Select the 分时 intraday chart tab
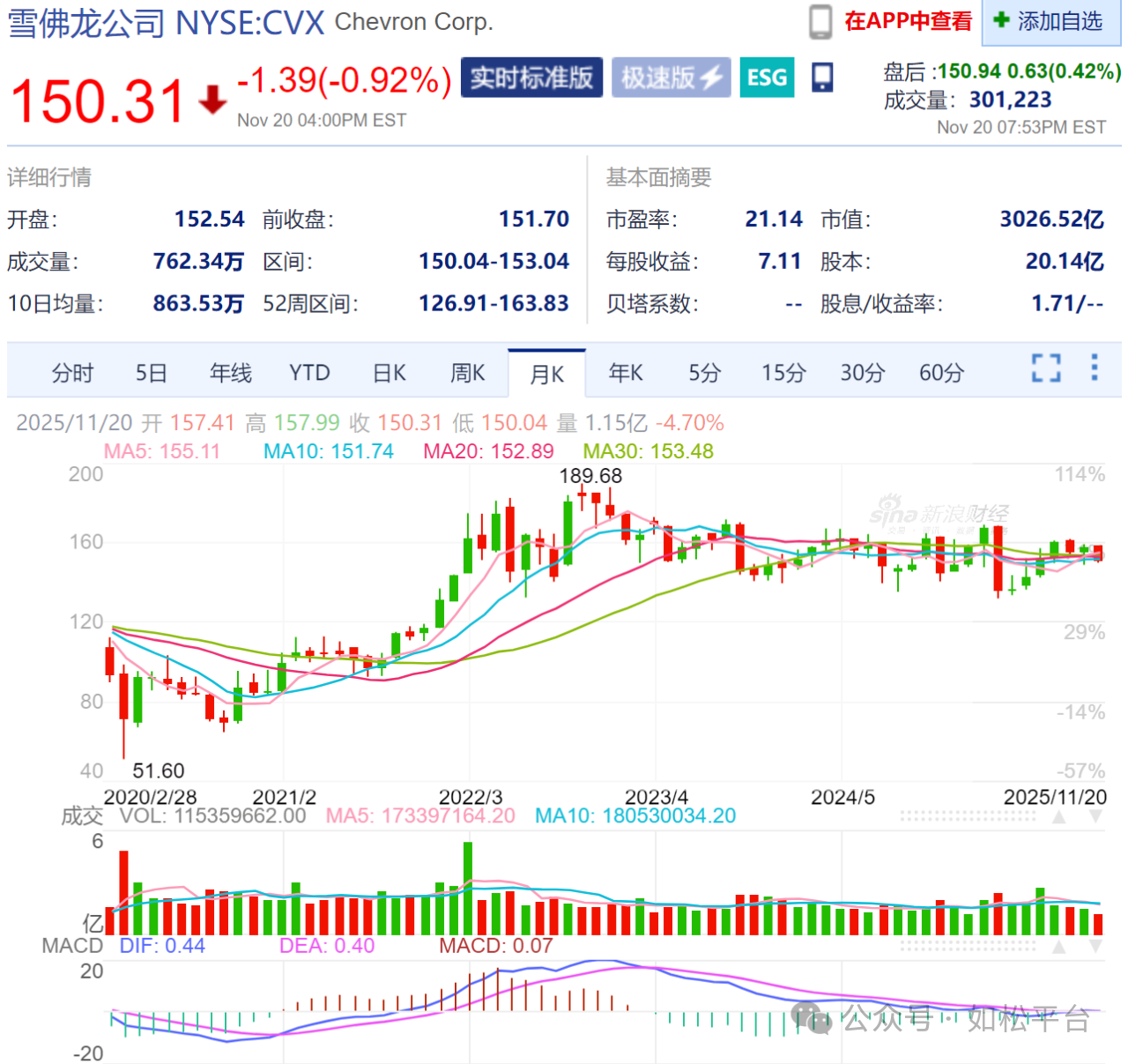This screenshot has height=1064, width=1128. click(x=72, y=373)
